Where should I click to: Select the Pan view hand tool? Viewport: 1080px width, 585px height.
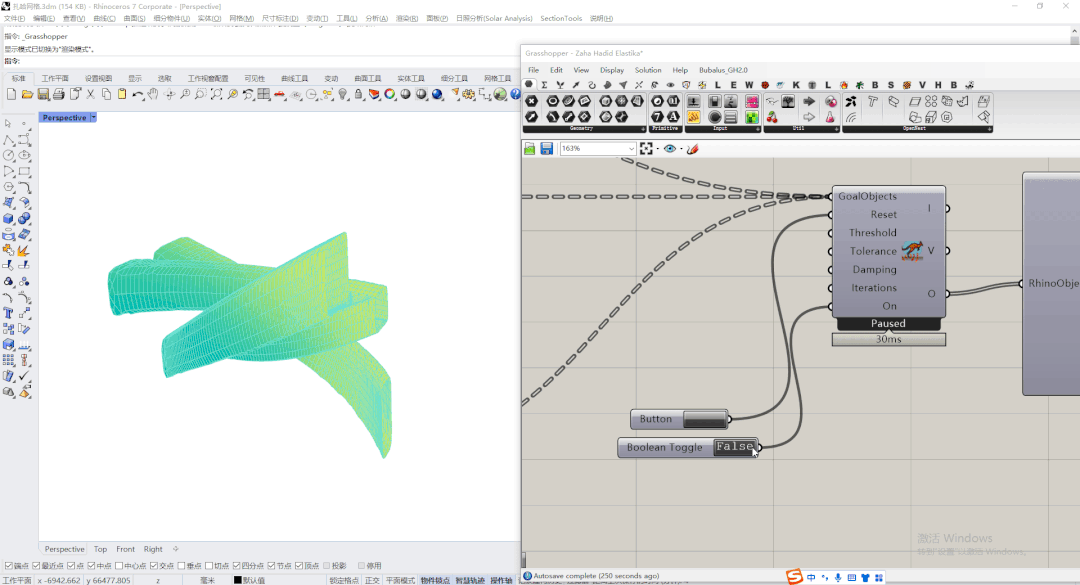pyautogui.click(x=154, y=94)
